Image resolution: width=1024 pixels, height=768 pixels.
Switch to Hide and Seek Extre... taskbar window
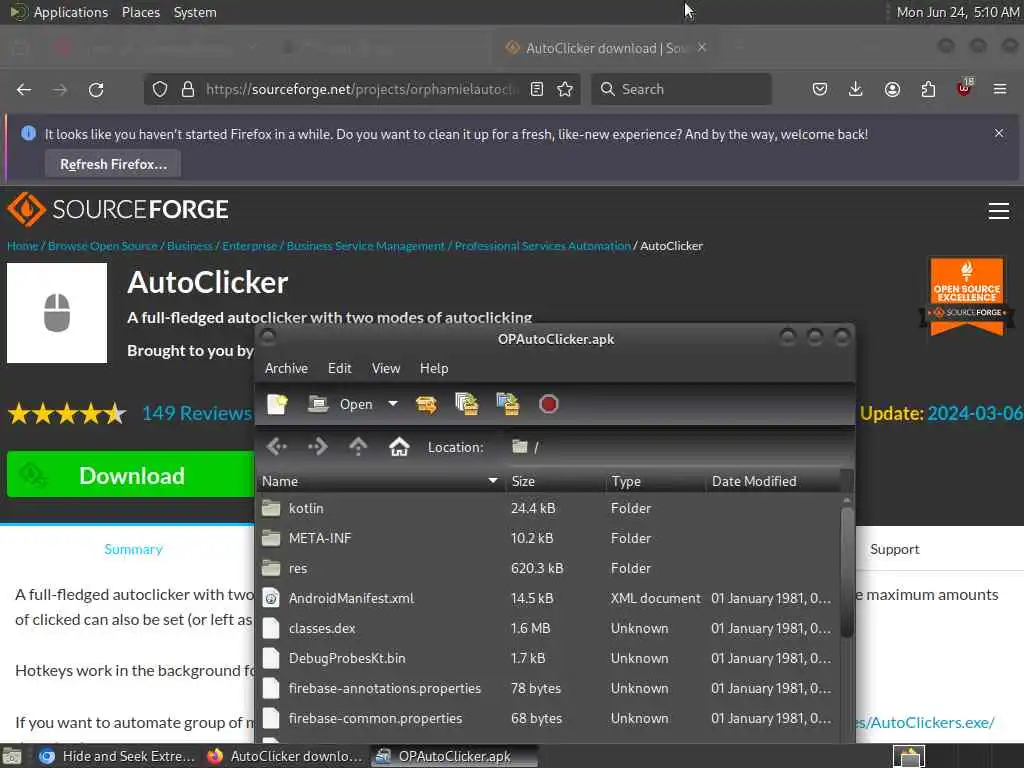pos(117,756)
